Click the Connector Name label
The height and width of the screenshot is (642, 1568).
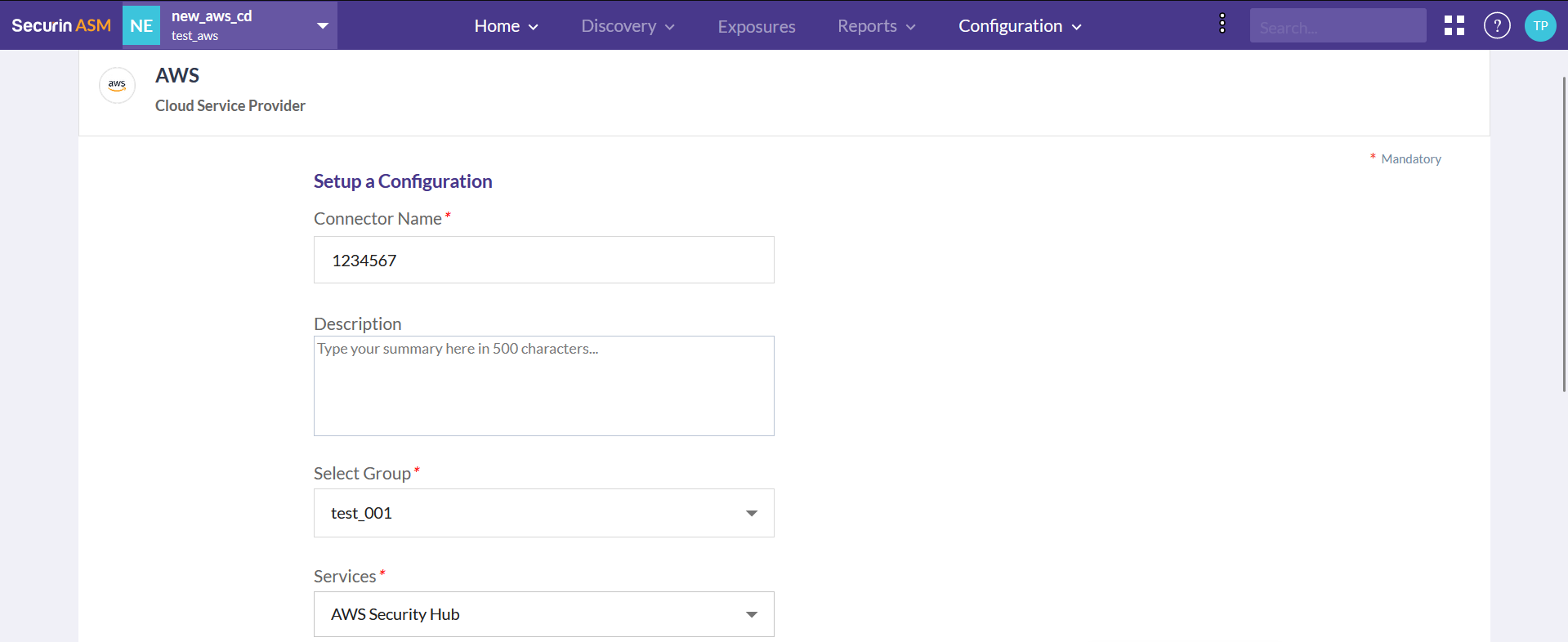(x=377, y=219)
